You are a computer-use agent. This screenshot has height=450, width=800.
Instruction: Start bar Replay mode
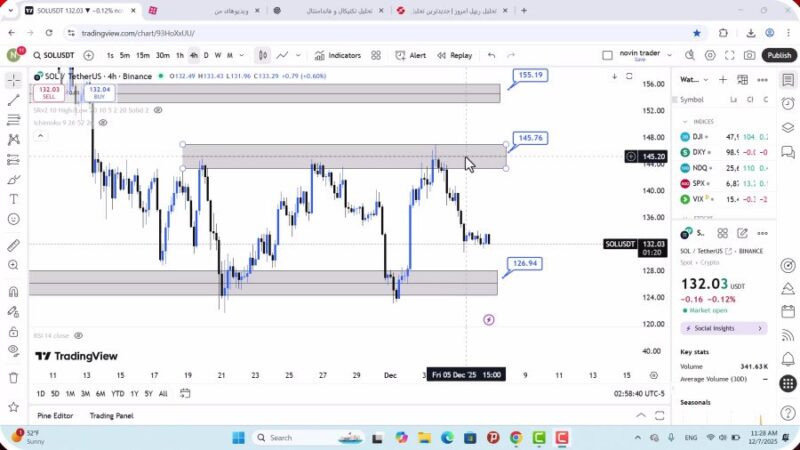pyautogui.click(x=455, y=56)
